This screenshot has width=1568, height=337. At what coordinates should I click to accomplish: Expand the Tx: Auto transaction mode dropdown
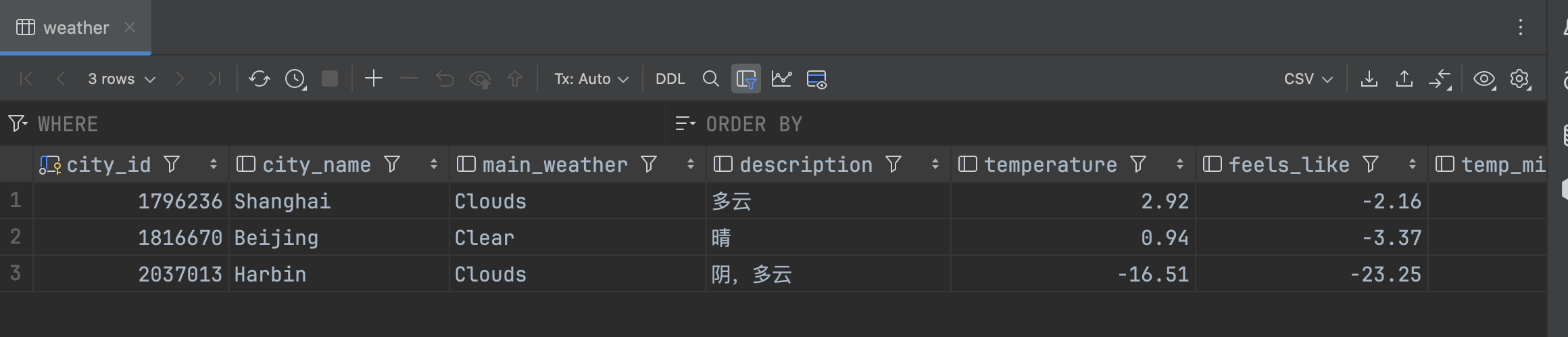(x=591, y=79)
